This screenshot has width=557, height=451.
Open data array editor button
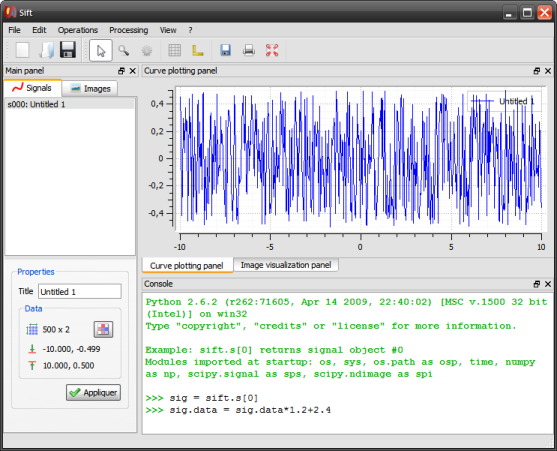point(103,330)
